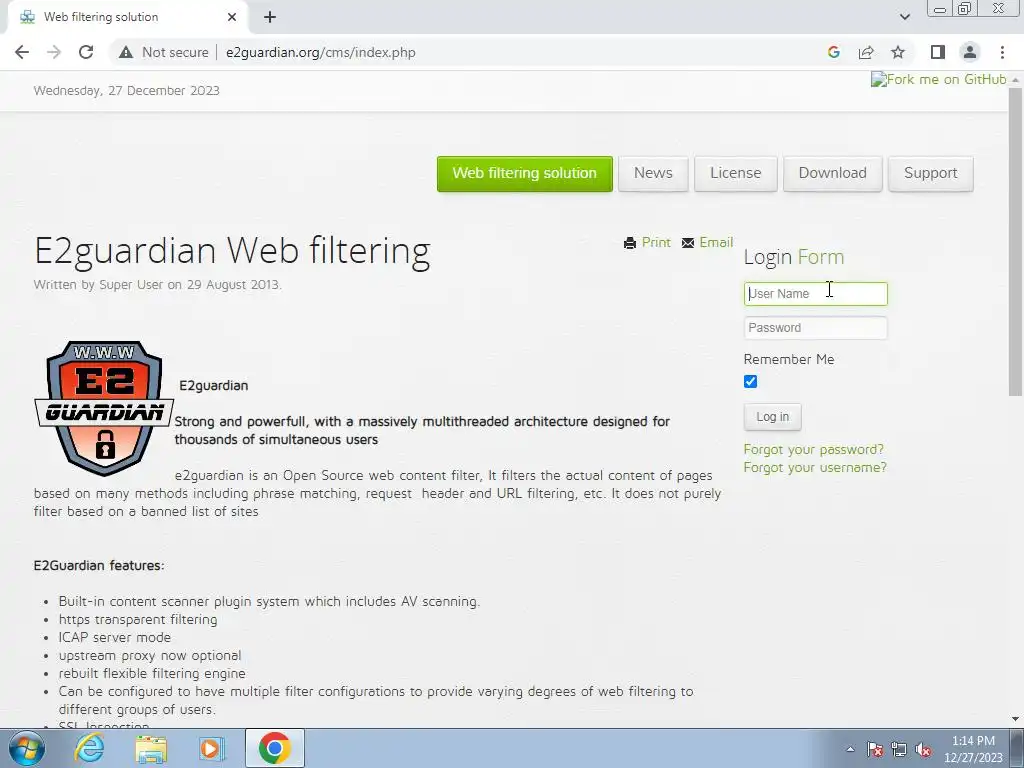Click the Email link
1024x768 pixels.
[x=716, y=242]
